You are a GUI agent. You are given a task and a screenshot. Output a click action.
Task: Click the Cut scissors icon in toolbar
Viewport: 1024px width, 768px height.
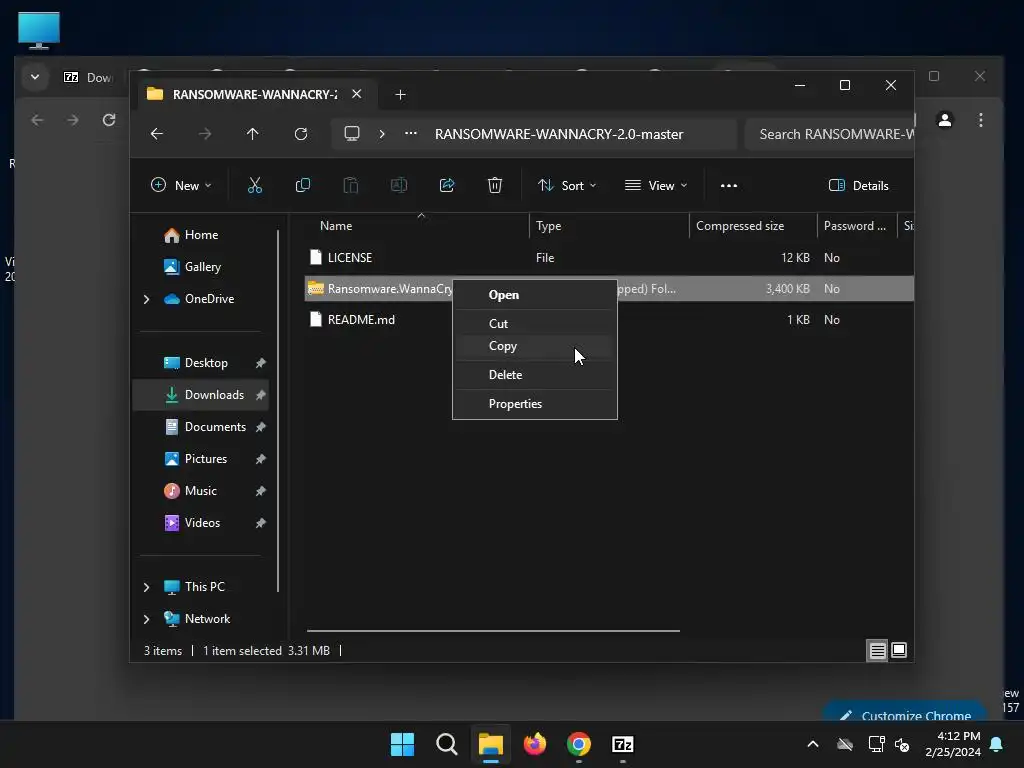tap(255, 185)
